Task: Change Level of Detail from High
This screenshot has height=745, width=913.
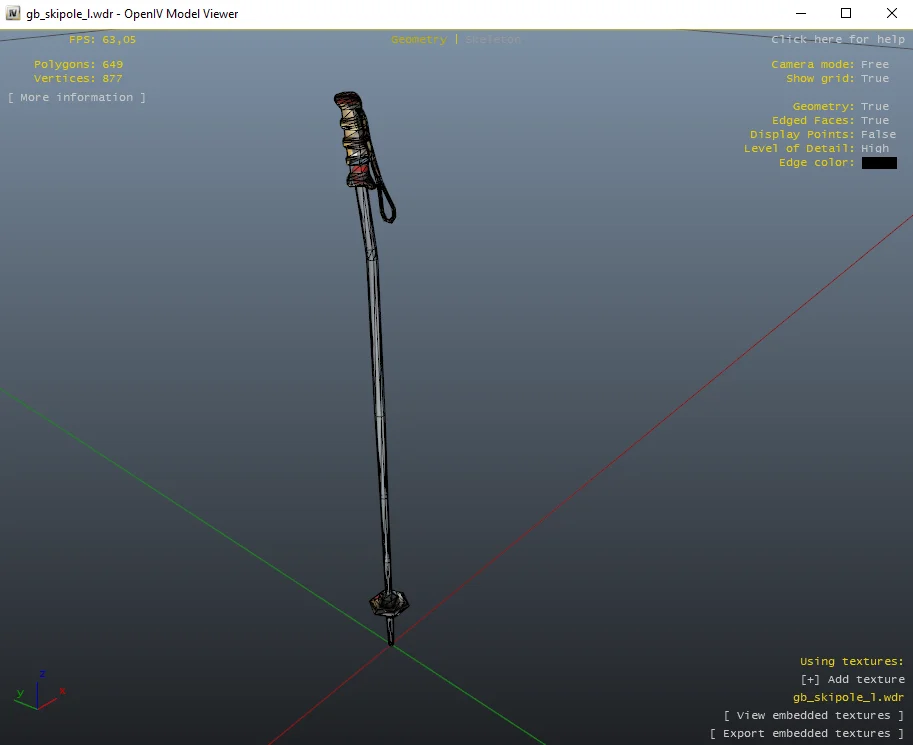Action: coord(874,148)
